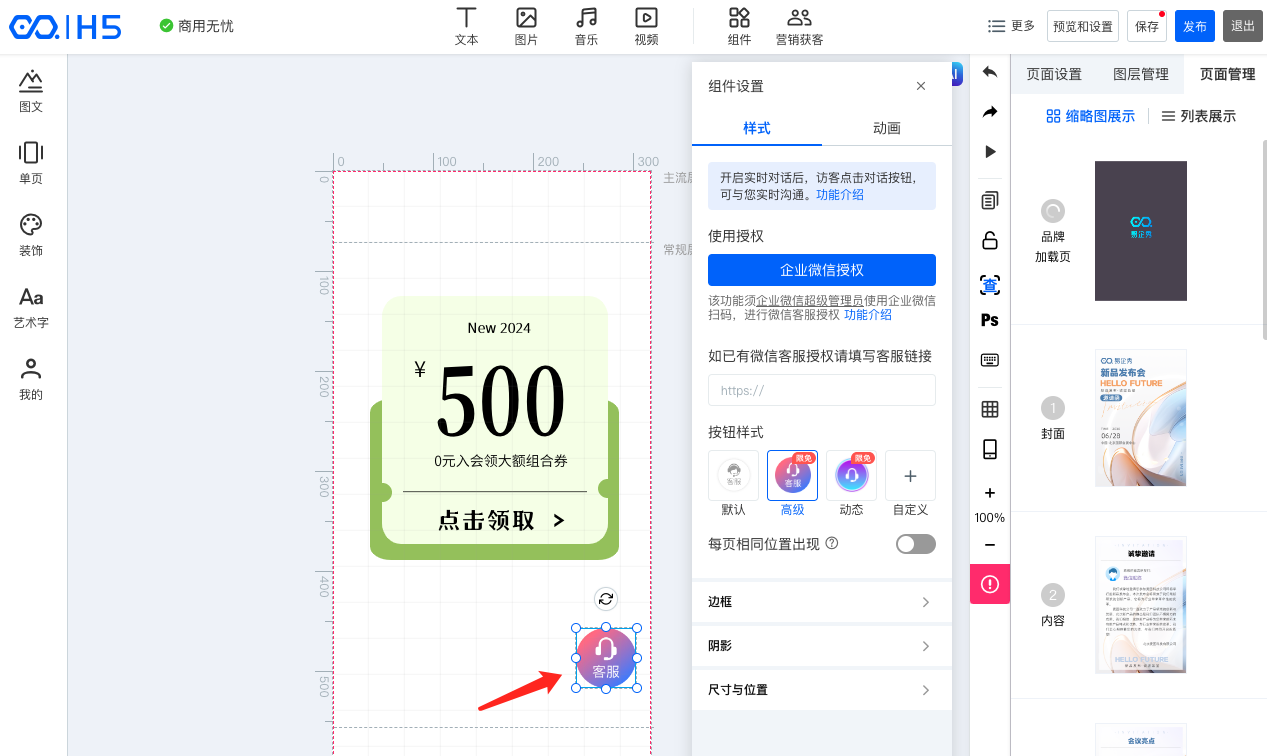1267x756 pixels.
Task: Expand the 边框 border section
Action: tap(822, 602)
